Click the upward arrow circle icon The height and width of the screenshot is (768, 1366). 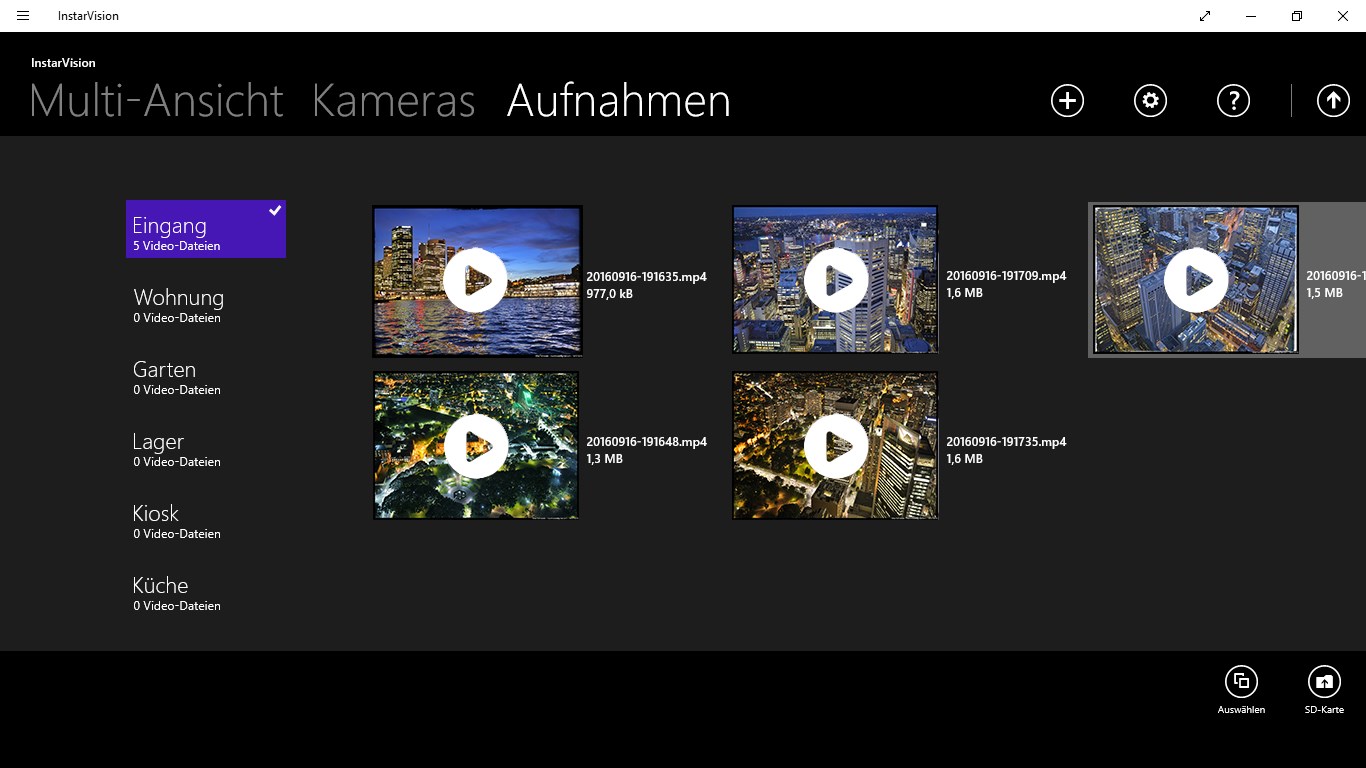point(1333,100)
